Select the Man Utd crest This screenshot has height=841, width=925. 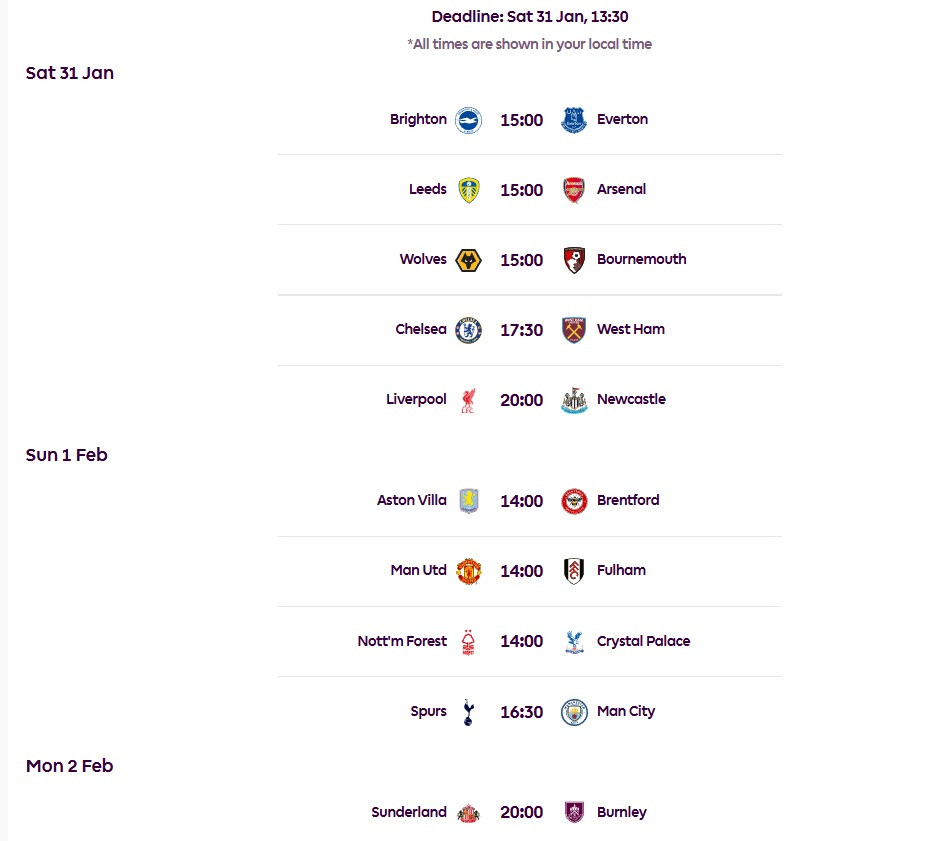click(468, 571)
